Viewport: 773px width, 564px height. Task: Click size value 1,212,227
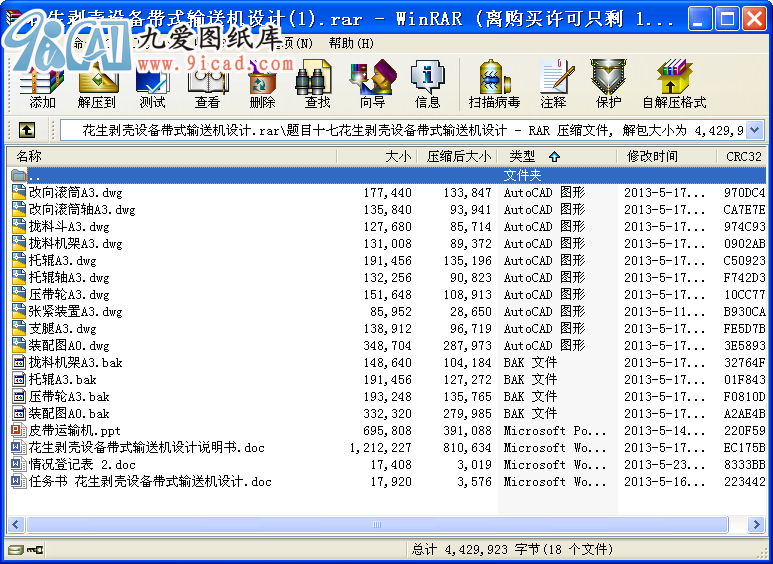pos(381,447)
